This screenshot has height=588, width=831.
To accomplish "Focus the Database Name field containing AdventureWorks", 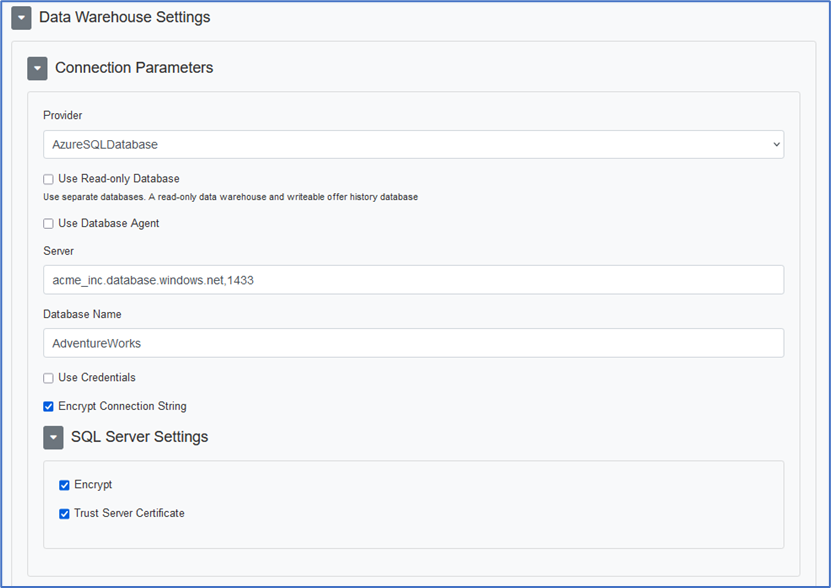I will pos(413,343).
